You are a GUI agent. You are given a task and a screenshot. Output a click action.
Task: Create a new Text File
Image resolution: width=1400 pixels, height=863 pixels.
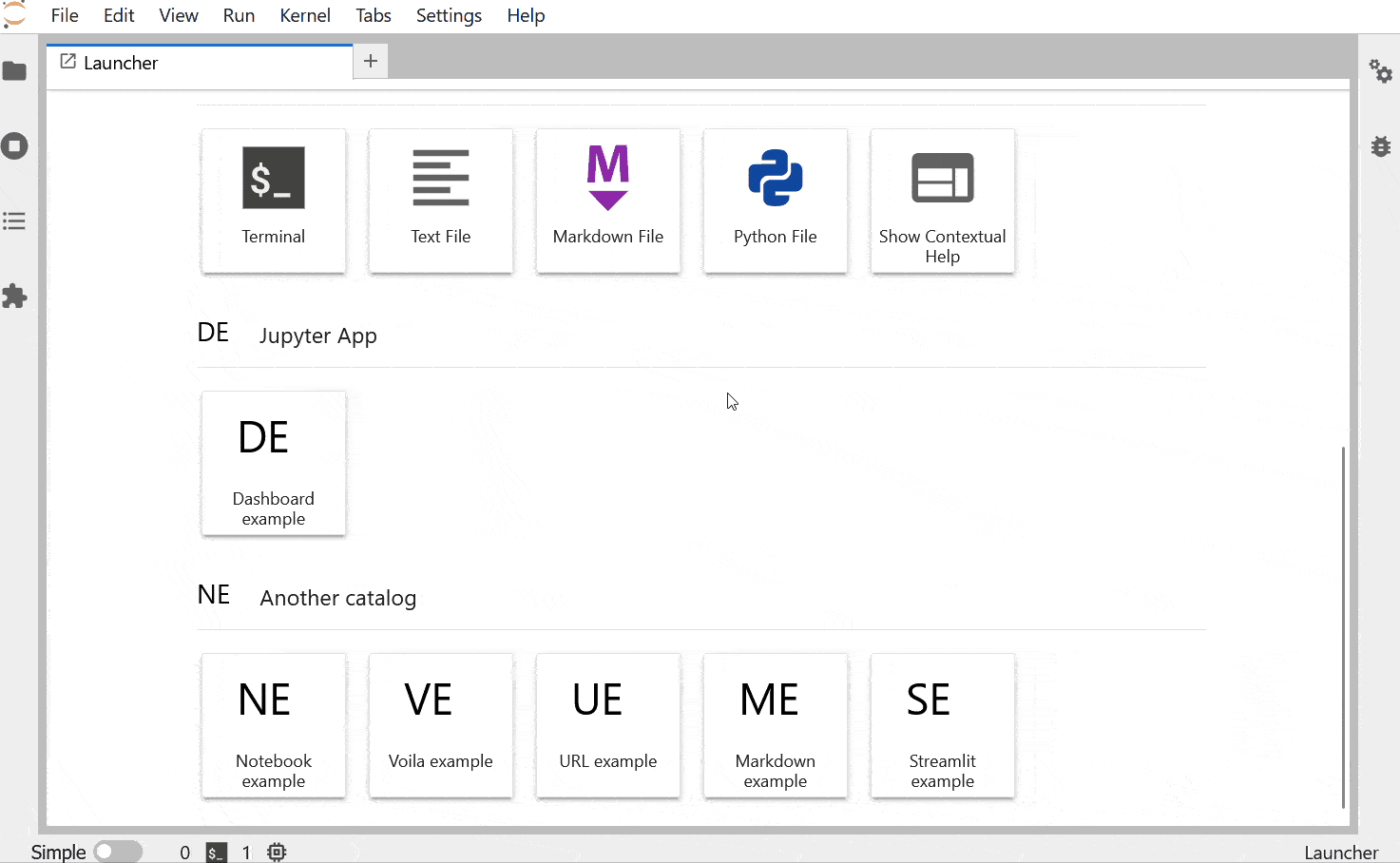tap(441, 201)
